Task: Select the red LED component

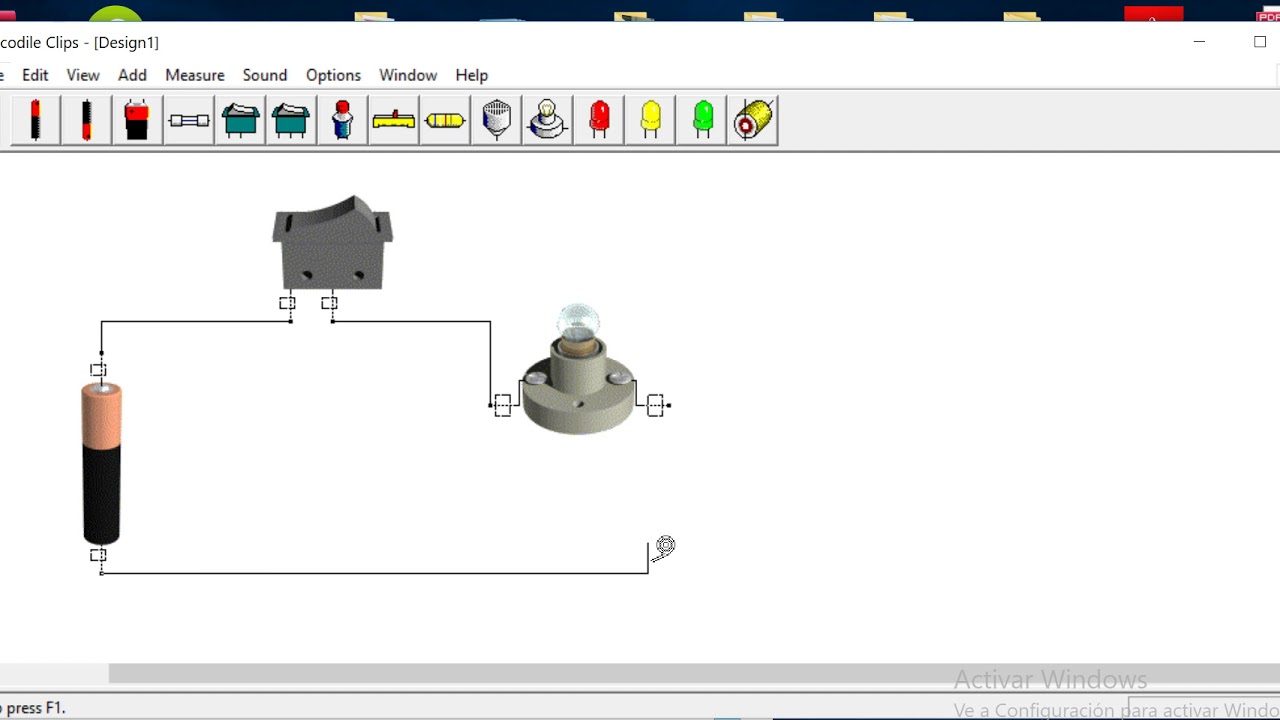Action: coord(599,120)
